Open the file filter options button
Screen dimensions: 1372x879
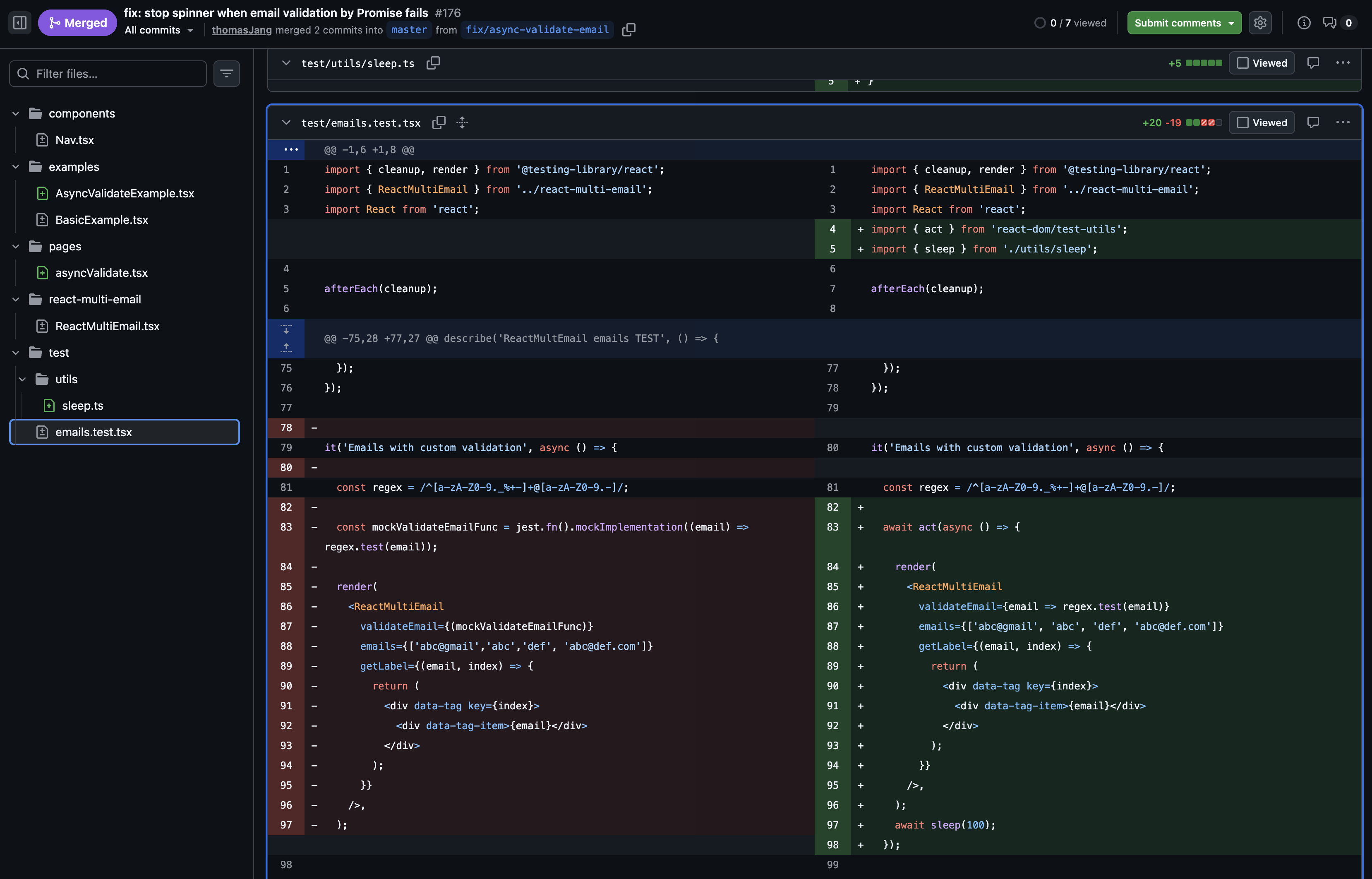(x=226, y=74)
